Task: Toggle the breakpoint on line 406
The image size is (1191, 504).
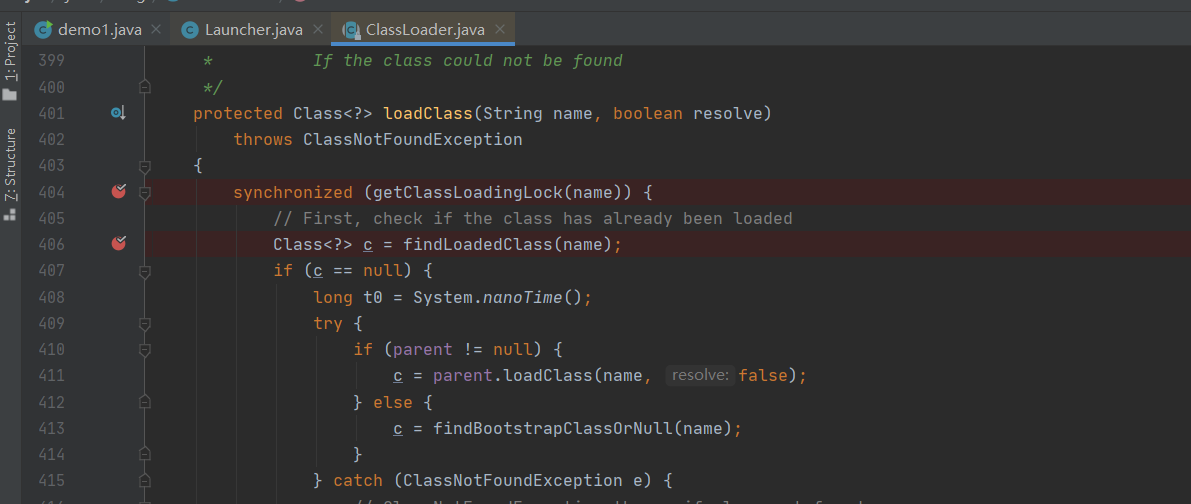Action: (x=118, y=244)
